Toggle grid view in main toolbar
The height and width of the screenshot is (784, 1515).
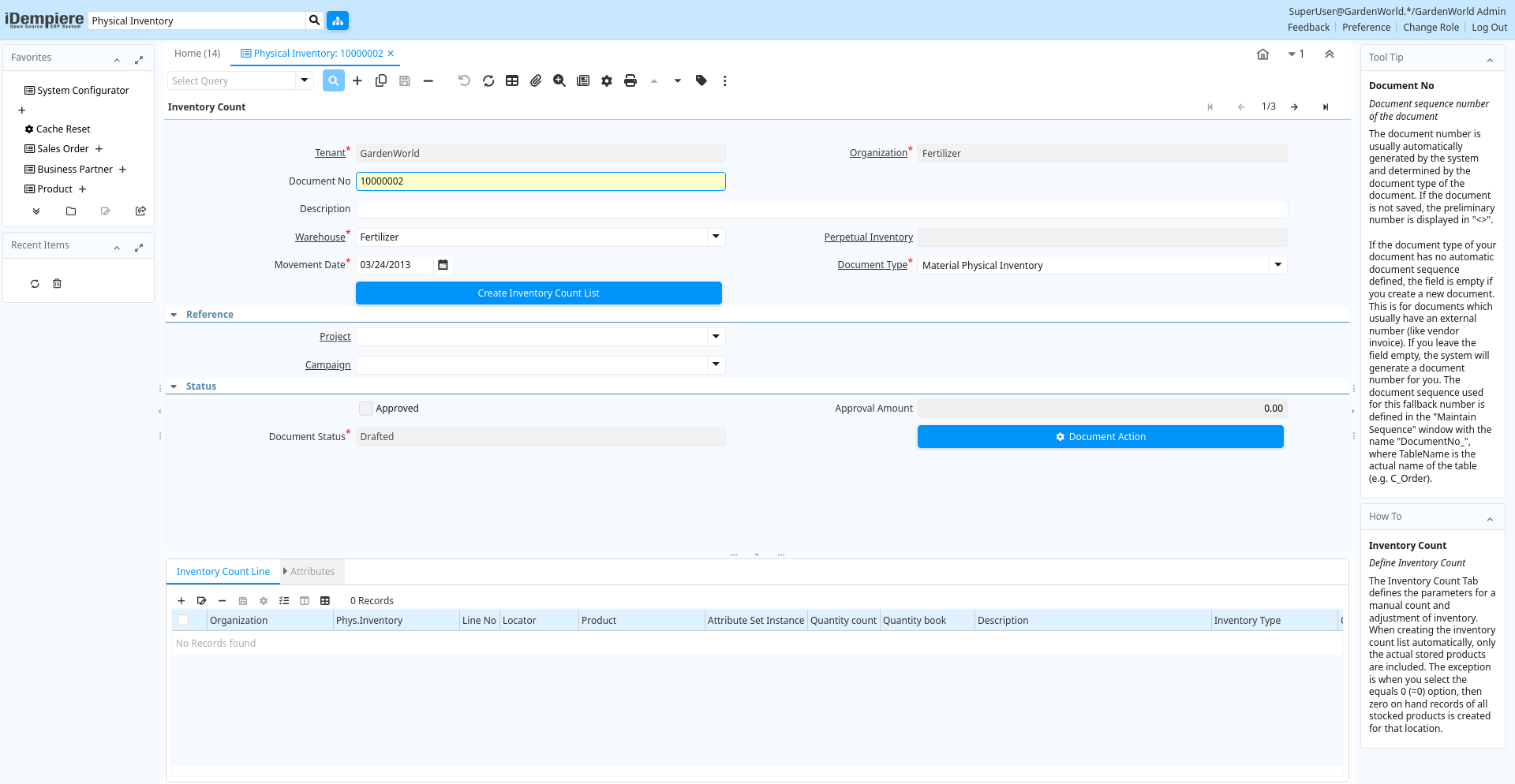(x=512, y=80)
